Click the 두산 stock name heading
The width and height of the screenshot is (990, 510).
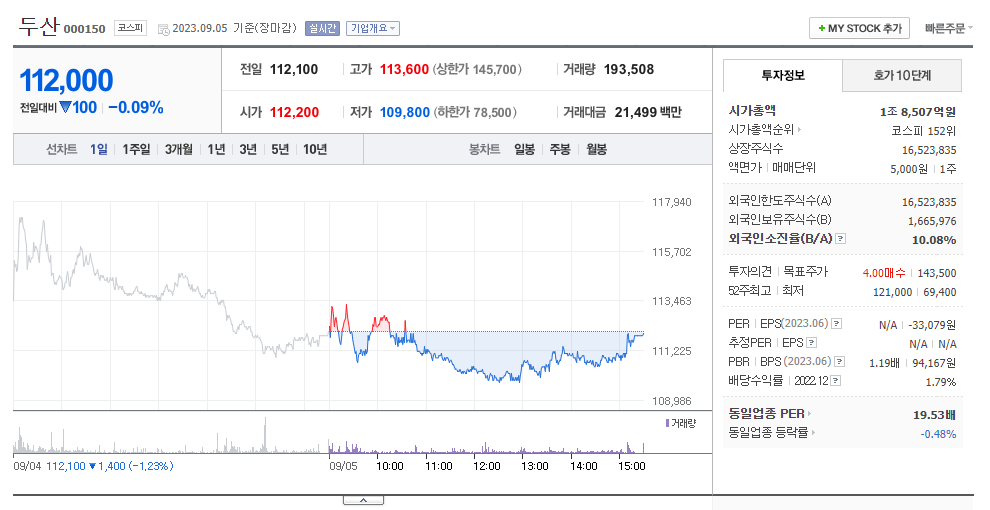(39, 27)
